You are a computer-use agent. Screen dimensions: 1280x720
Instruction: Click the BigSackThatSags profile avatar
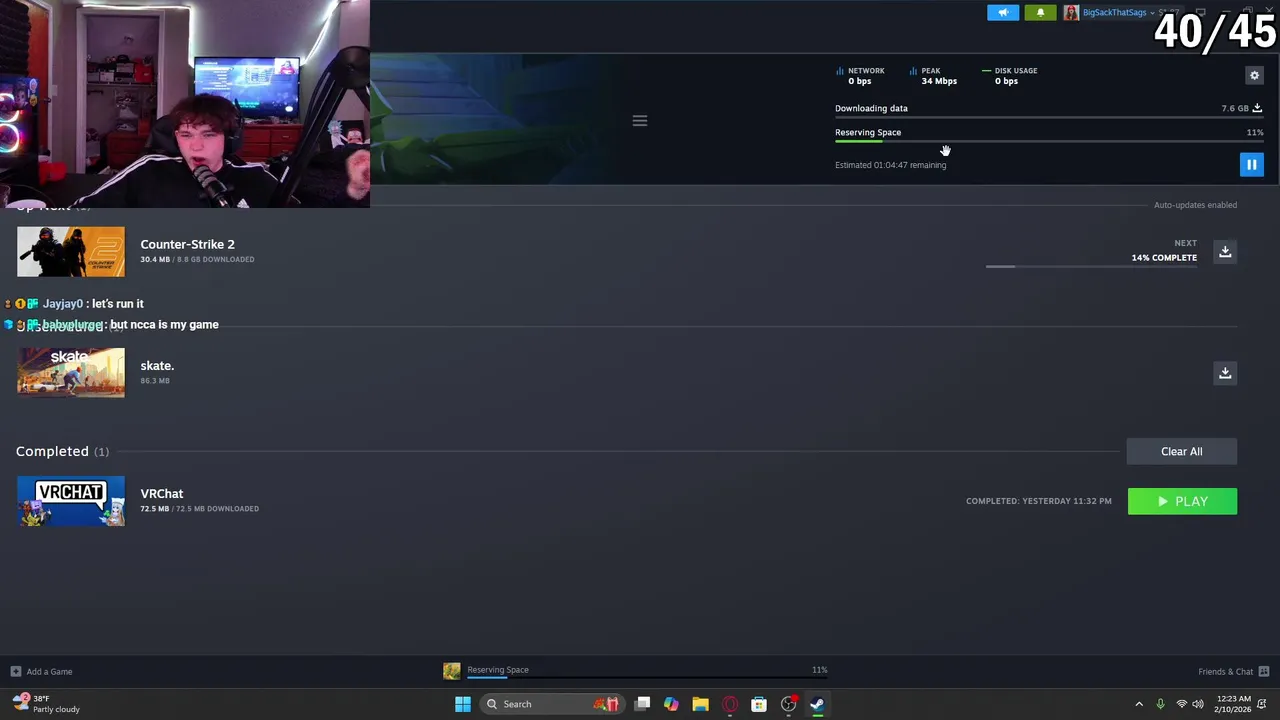(1071, 12)
